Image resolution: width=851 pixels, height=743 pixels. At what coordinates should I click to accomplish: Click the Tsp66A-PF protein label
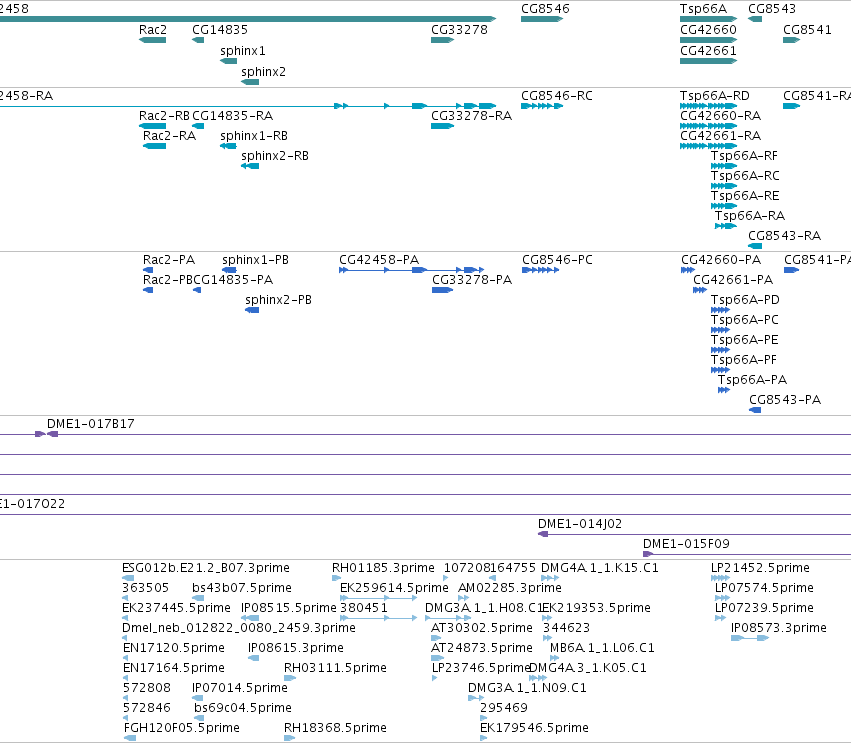pyautogui.click(x=744, y=360)
